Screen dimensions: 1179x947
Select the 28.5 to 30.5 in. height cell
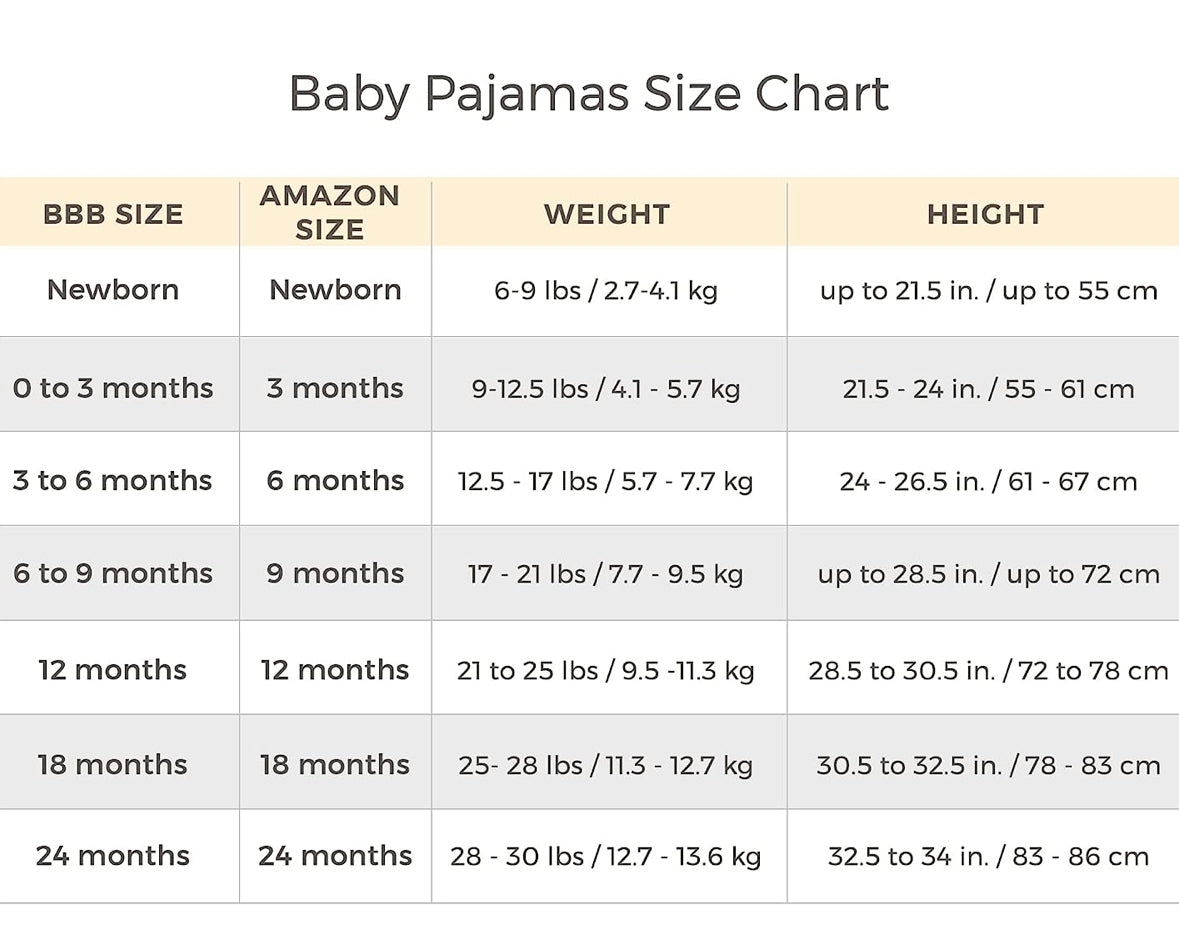pos(988,671)
